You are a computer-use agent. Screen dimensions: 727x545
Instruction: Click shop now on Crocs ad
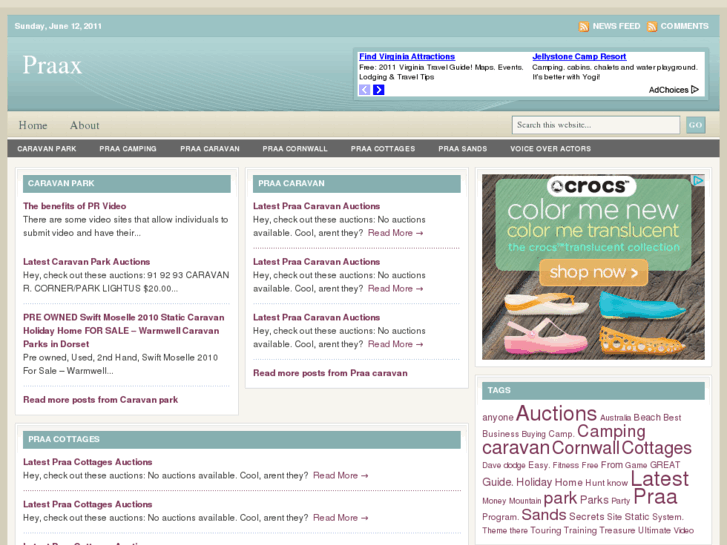click(x=593, y=272)
